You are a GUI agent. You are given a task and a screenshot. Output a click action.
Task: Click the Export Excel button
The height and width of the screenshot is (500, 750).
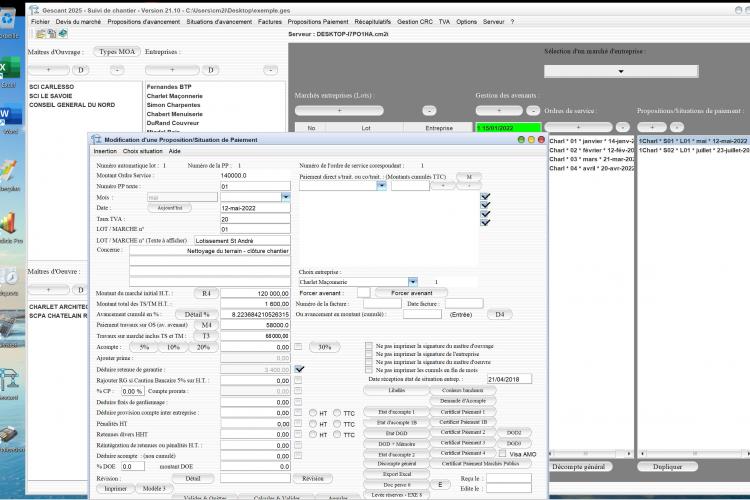click(x=397, y=474)
